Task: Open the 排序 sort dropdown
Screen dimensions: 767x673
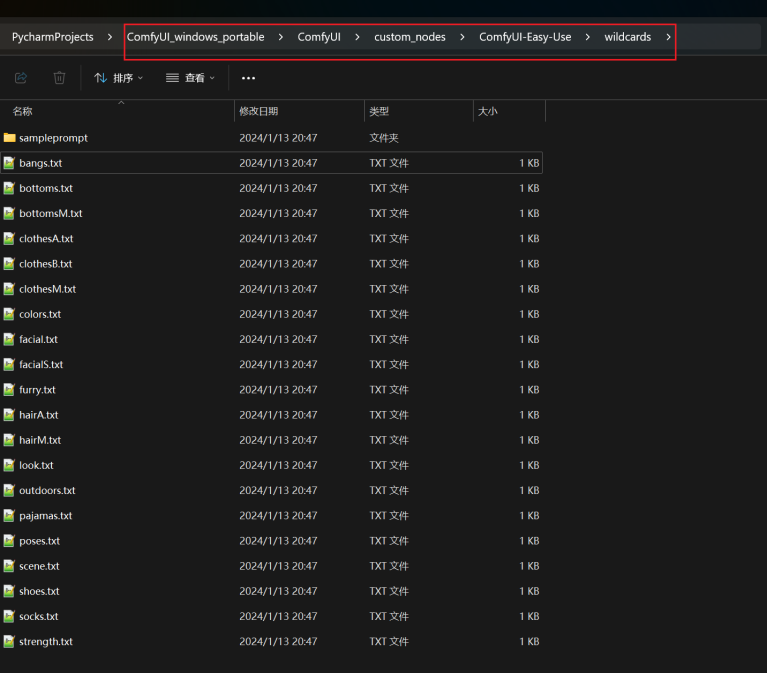Action: coord(119,78)
